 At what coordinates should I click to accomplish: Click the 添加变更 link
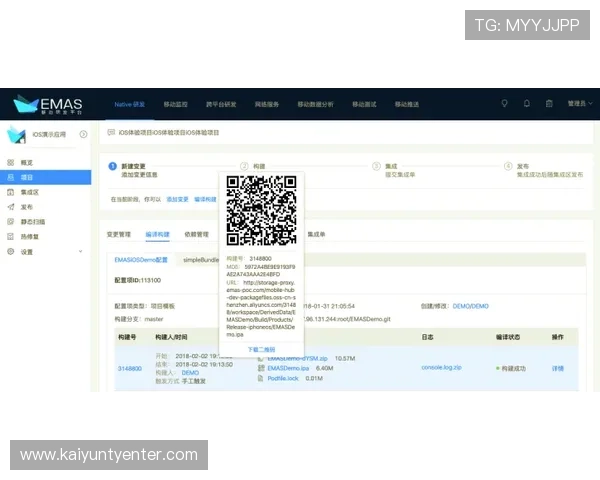tap(178, 199)
